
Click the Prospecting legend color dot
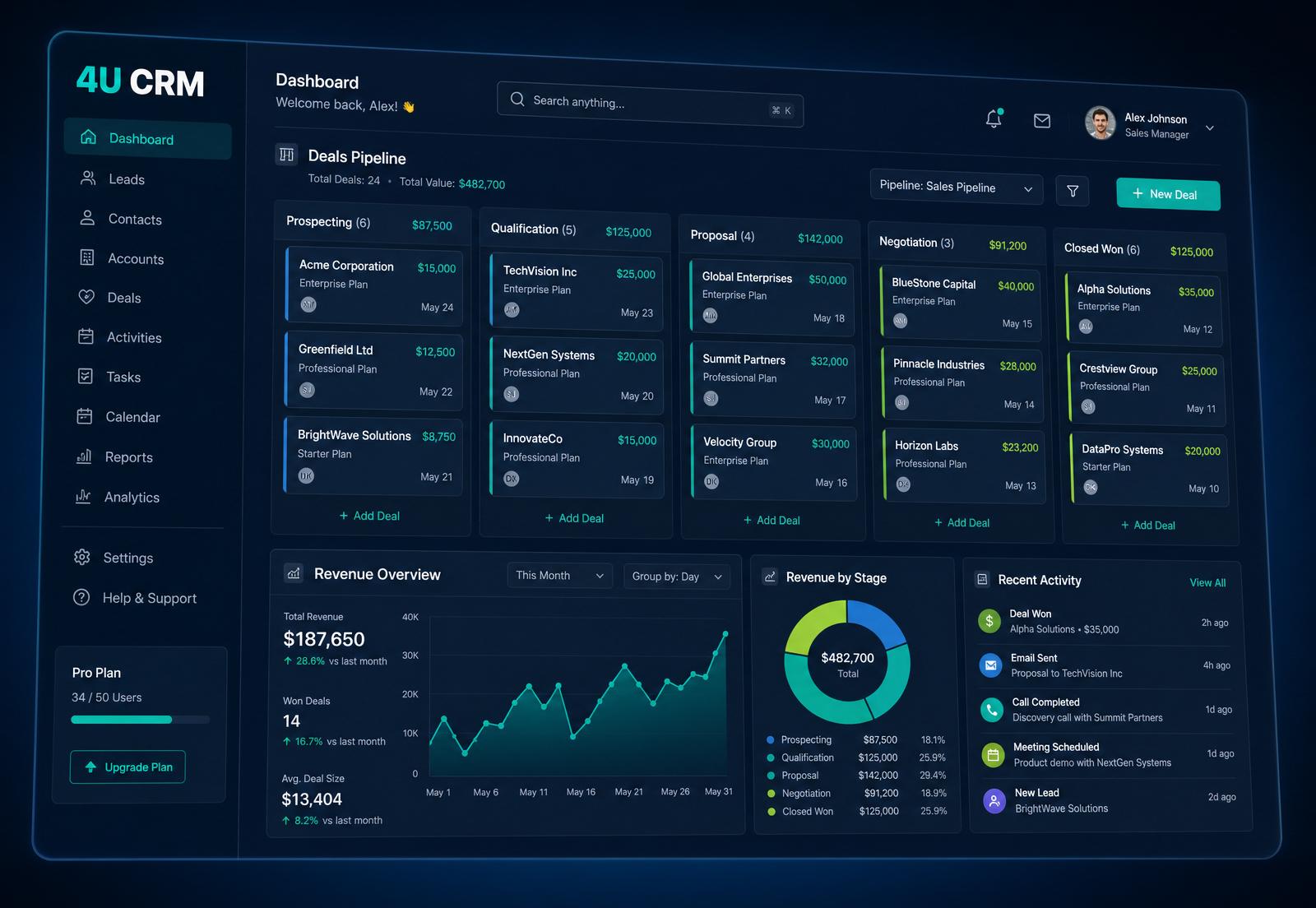[x=770, y=739]
